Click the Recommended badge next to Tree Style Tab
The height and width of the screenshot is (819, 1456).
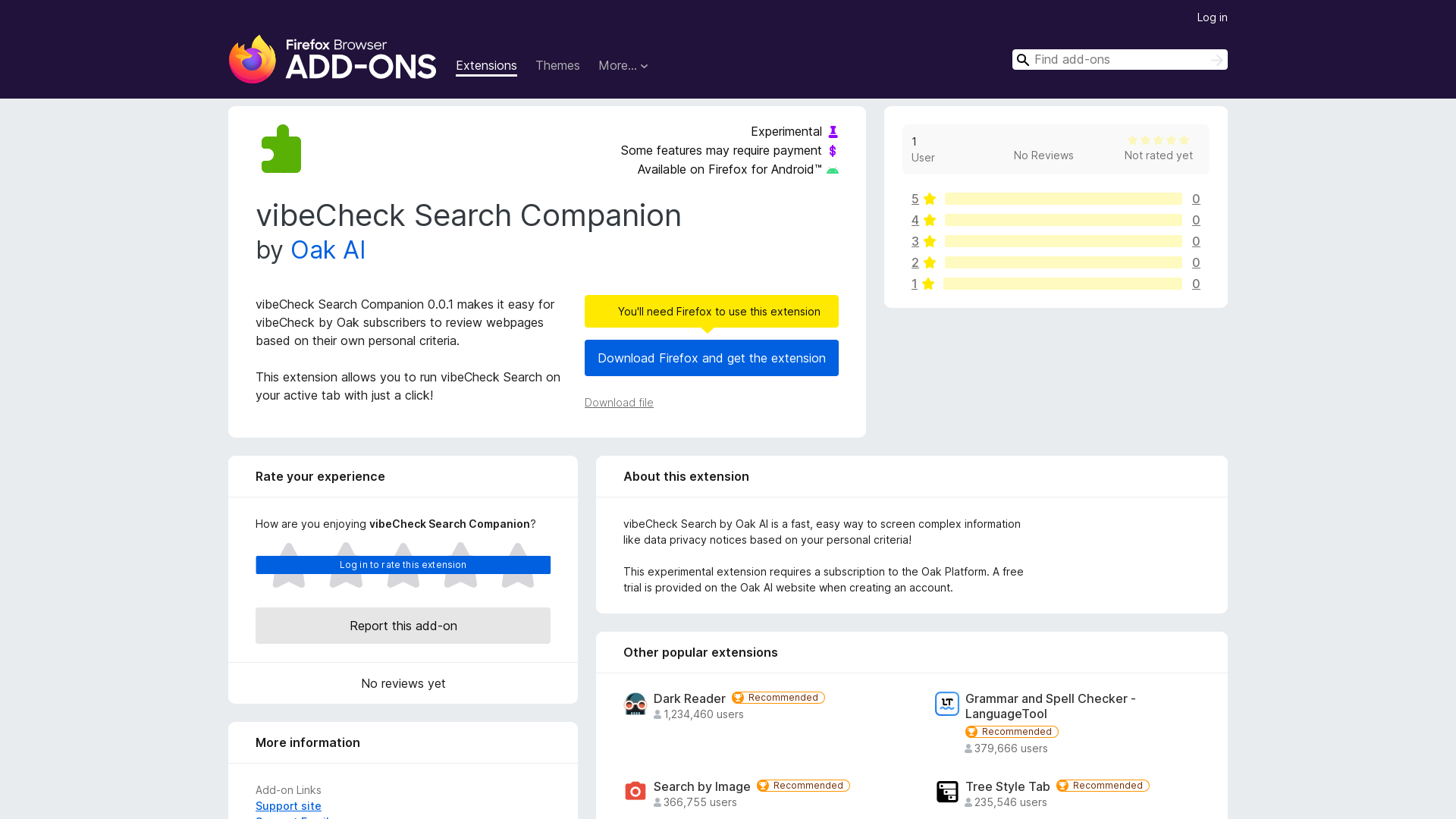1103,786
